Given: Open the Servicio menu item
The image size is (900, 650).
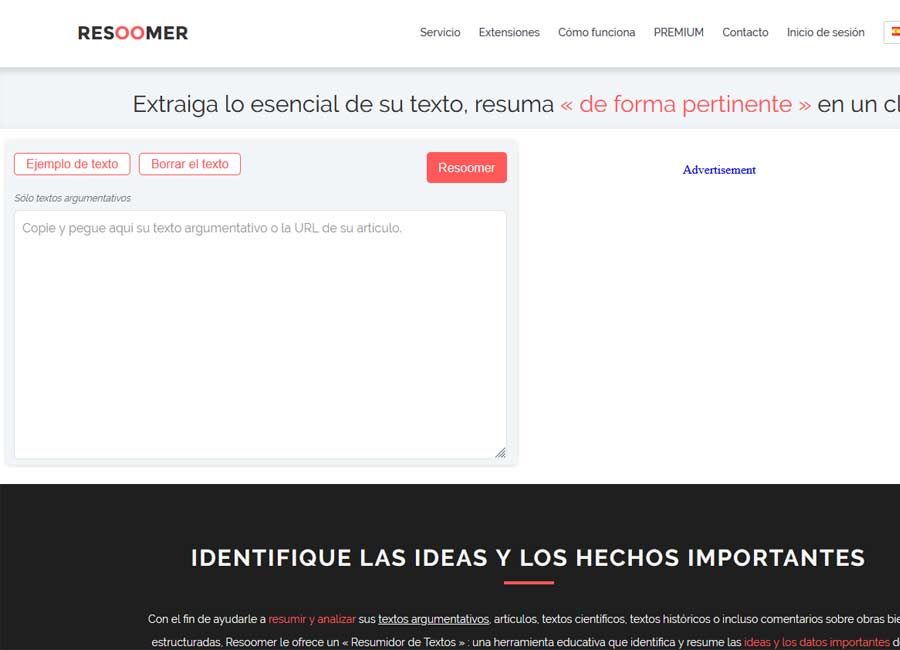Looking at the screenshot, I should [x=440, y=33].
